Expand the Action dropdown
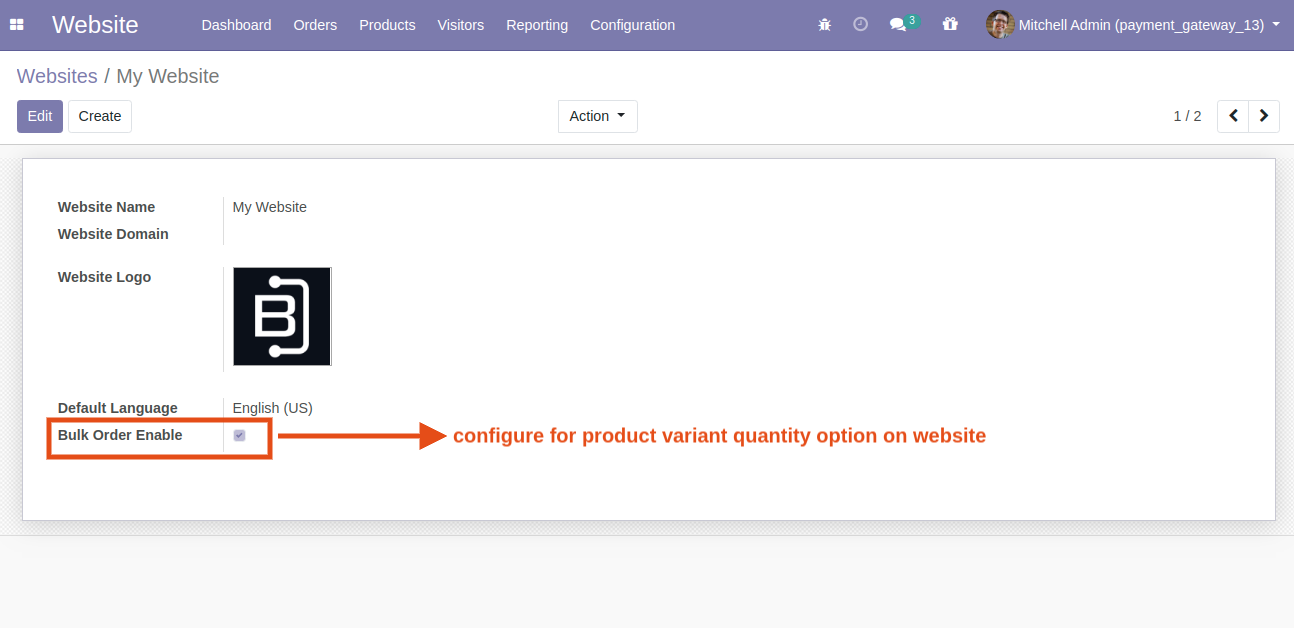The width and height of the screenshot is (1294, 628). tap(597, 116)
